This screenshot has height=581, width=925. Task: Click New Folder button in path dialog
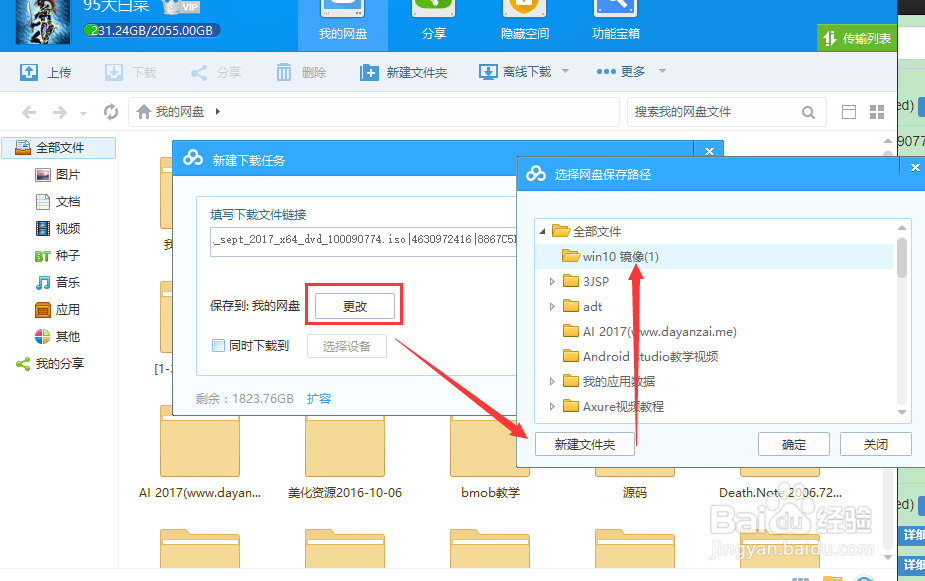585,444
